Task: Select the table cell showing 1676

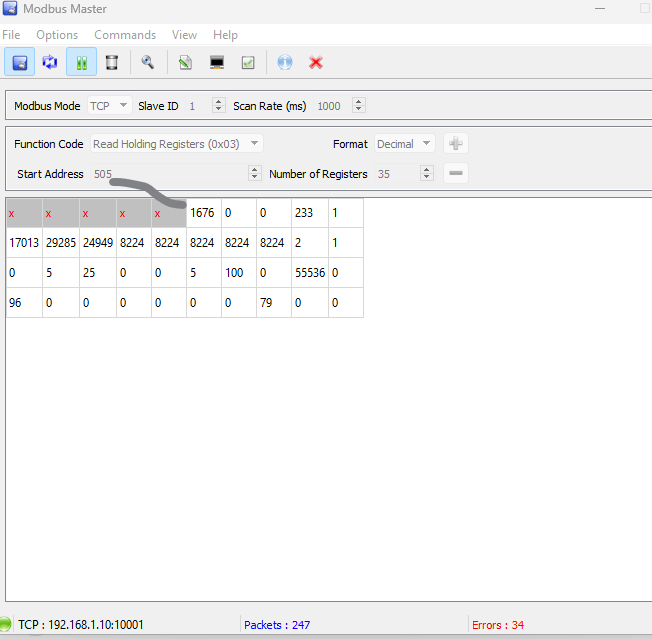Action: pos(204,213)
